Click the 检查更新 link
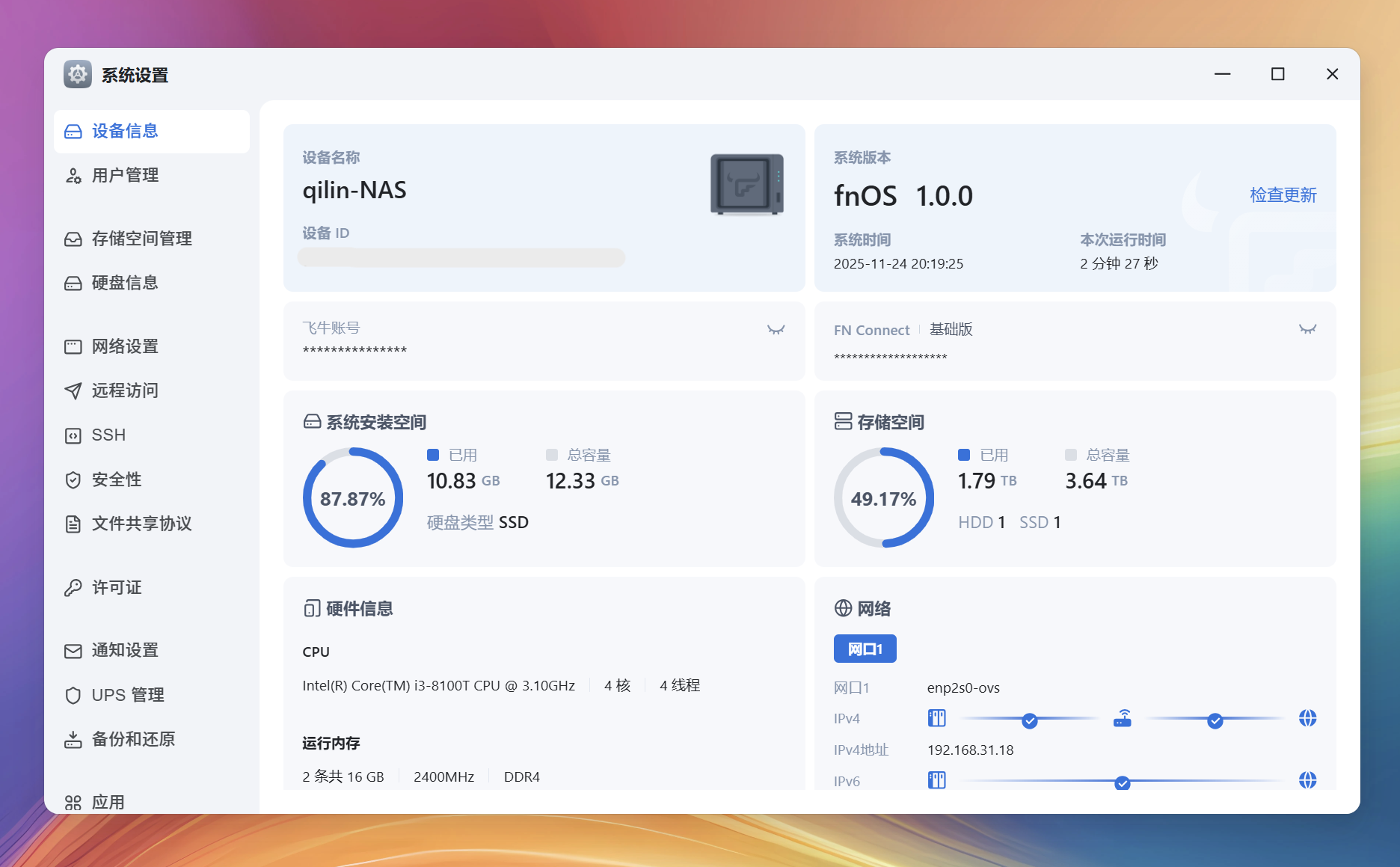This screenshot has width=1400, height=867. (x=1283, y=196)
